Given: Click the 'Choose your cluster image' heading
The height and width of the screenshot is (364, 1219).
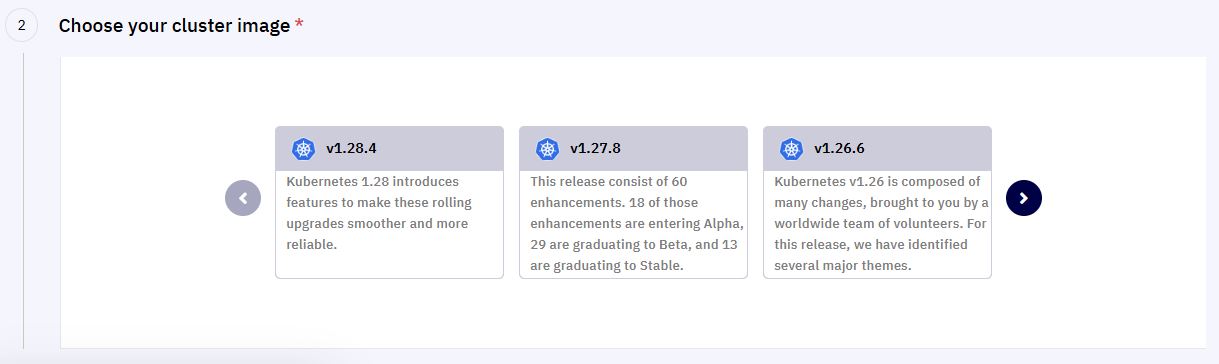Looking at the screenshot, I should (x=174, y=26).
